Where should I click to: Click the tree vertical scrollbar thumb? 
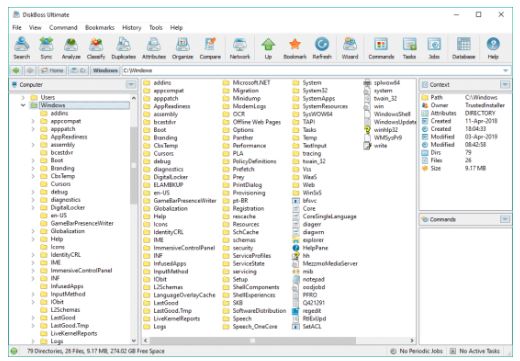coord(134,165)
